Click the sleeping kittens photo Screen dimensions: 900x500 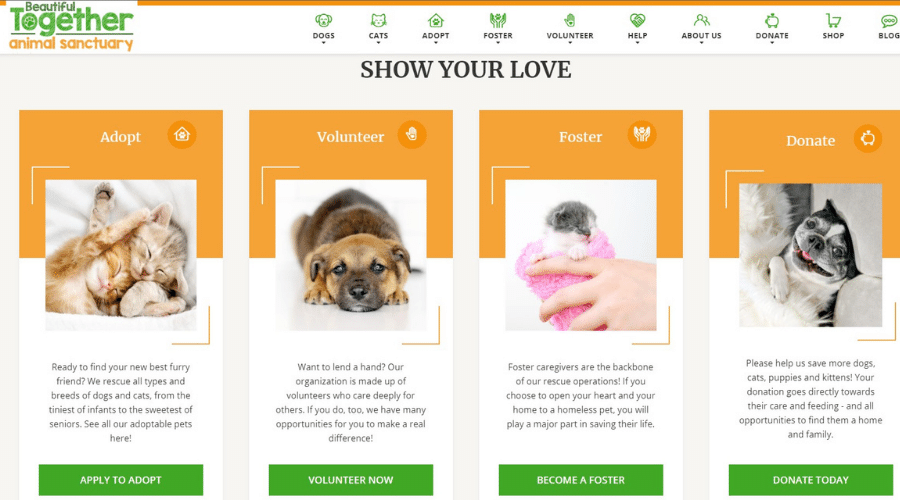[121, 255]
